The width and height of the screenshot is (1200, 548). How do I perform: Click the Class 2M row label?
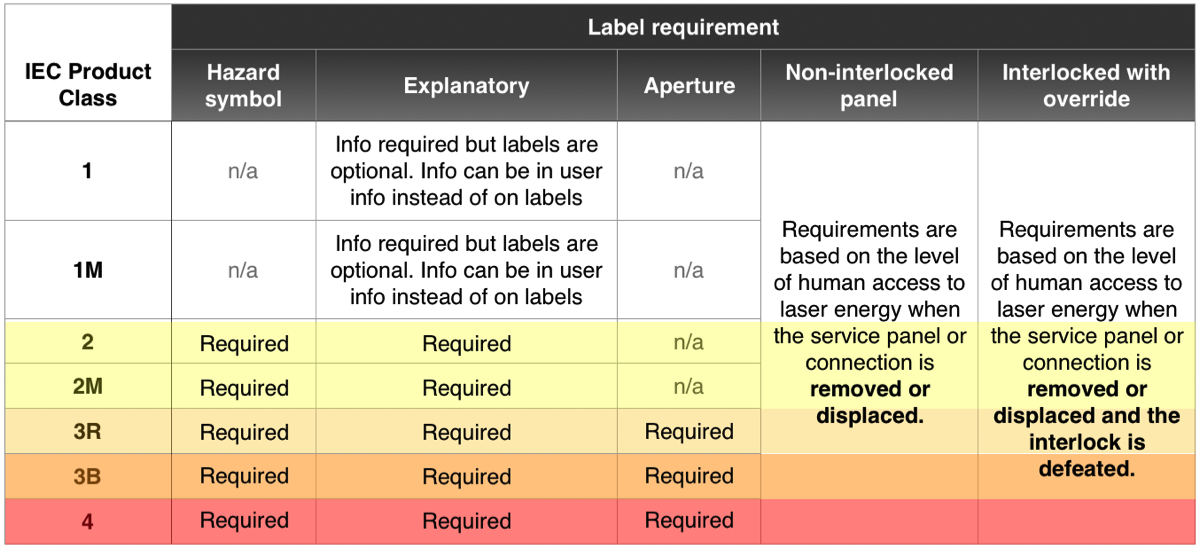87,387
